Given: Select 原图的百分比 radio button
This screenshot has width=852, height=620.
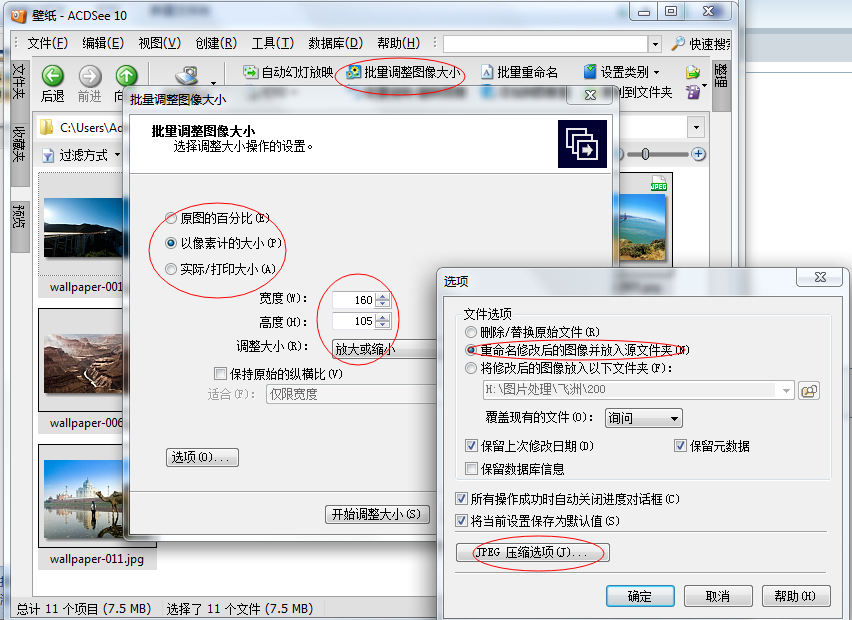Looking at the screenshot, I should [171, 218].
